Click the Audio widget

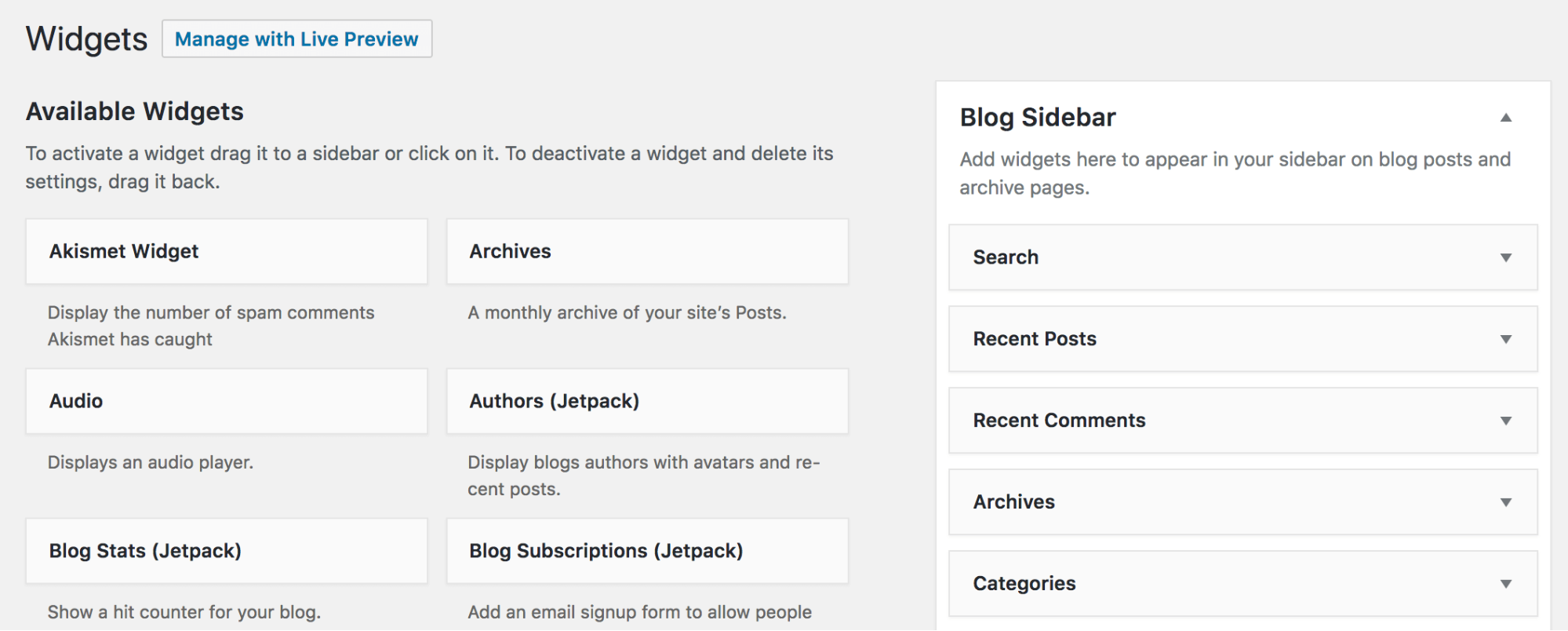coord(226,401)
